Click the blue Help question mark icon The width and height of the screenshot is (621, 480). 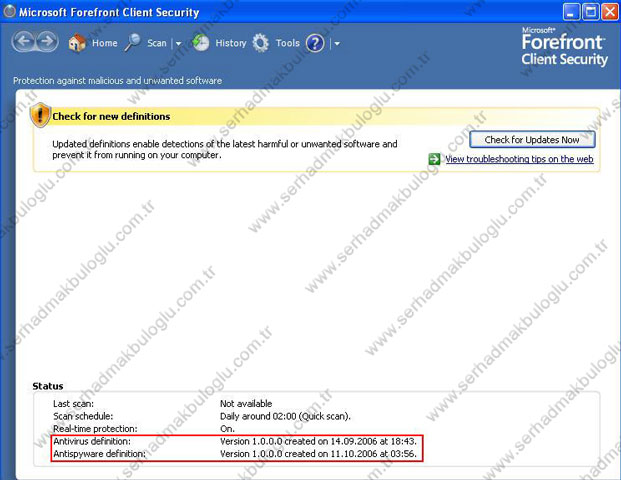pos(315,43)
